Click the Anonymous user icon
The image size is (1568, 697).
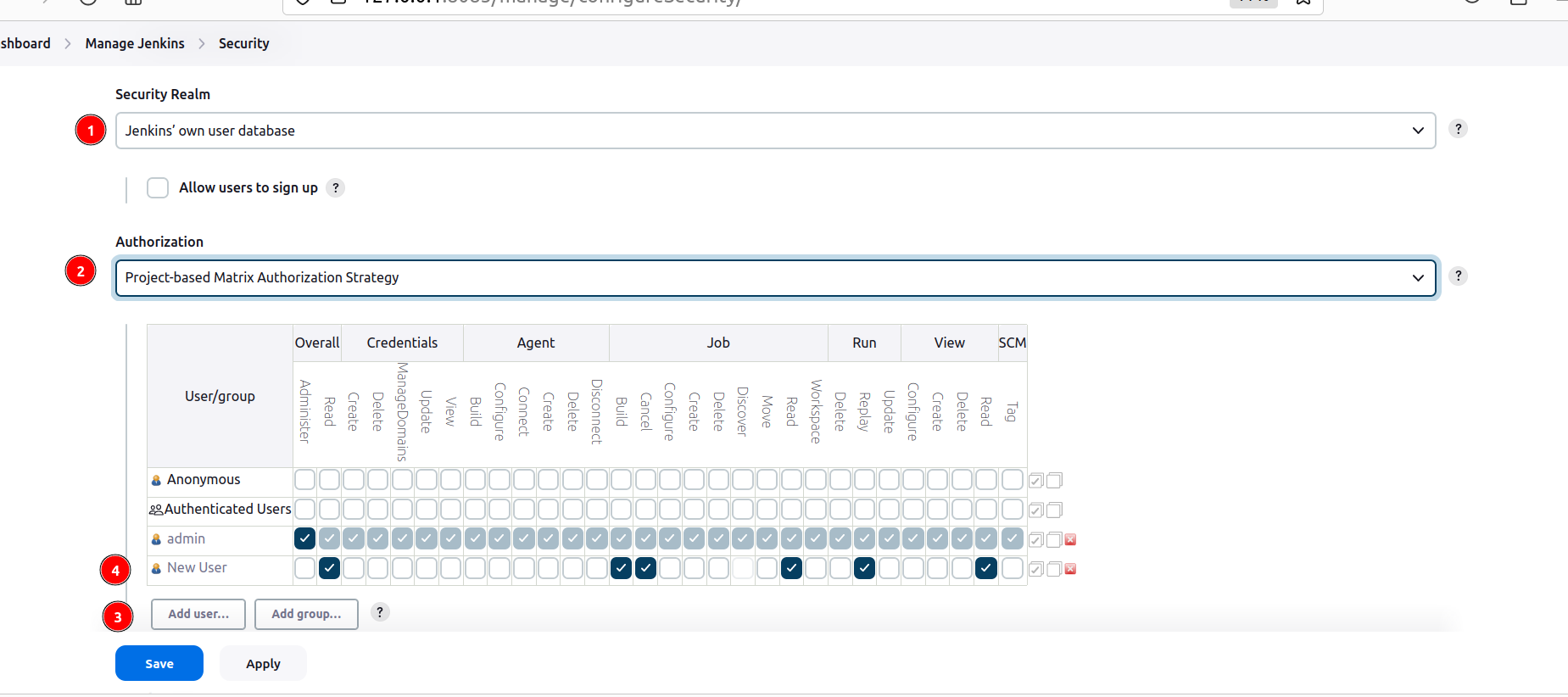[x=156, y=481]
